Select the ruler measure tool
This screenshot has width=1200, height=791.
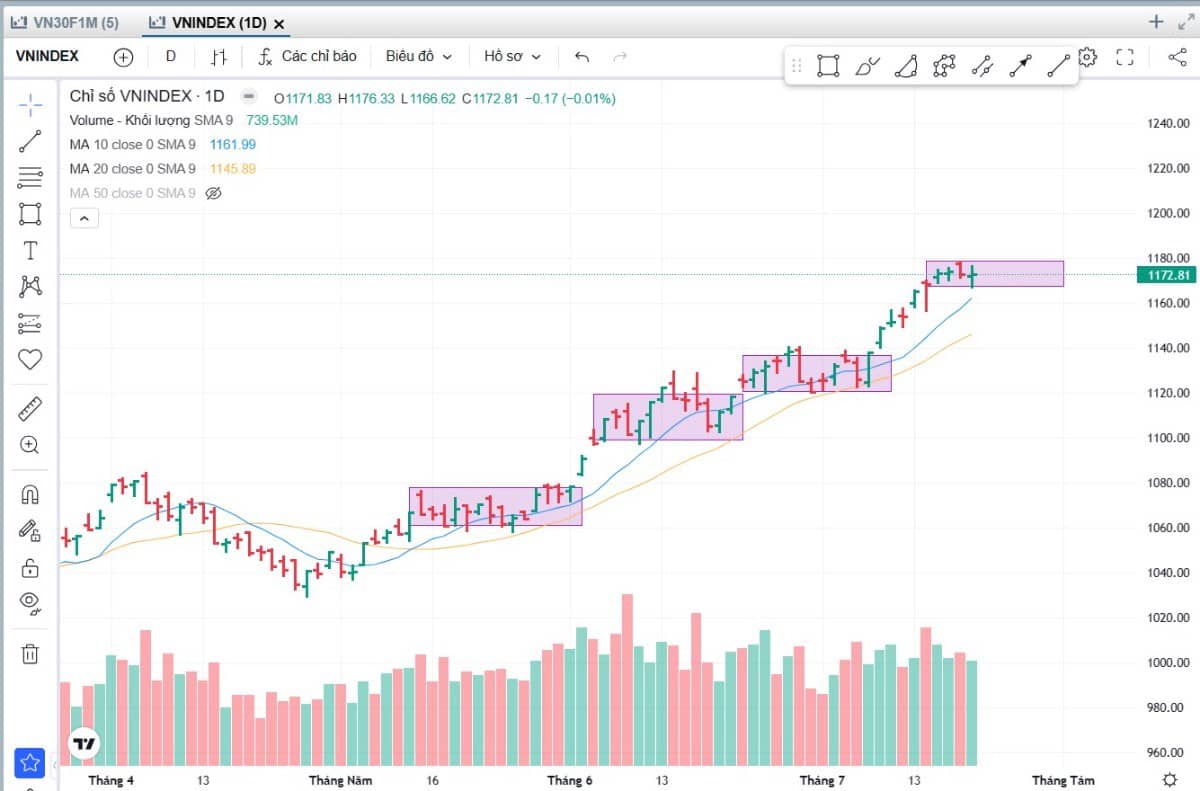click(x=30, y=408)
